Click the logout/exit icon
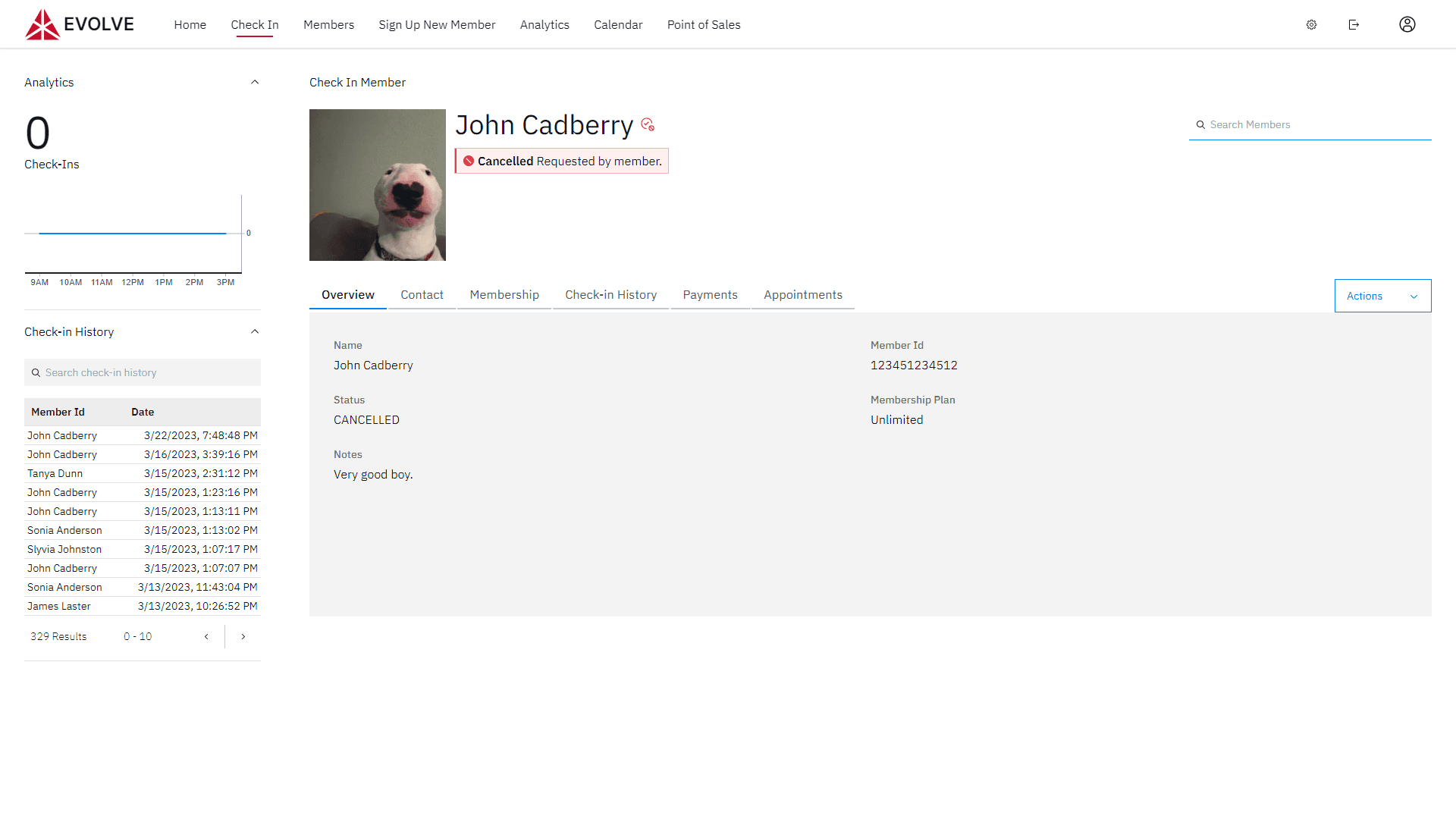The width and height of the screenshot is (1456, 819). tap(1354, 24)
